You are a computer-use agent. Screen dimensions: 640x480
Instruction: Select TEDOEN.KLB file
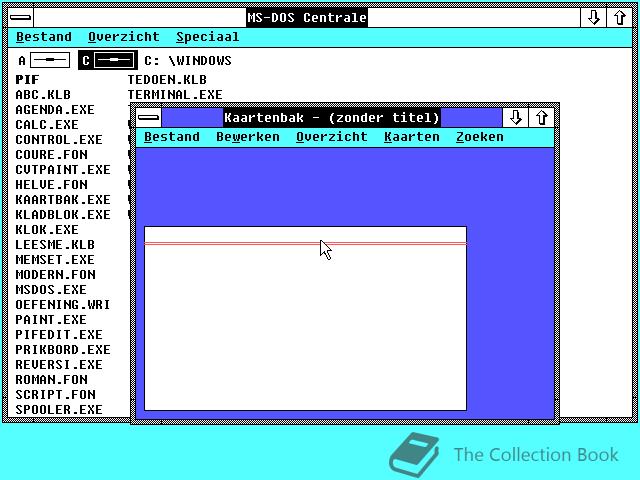tap(167, 80)
